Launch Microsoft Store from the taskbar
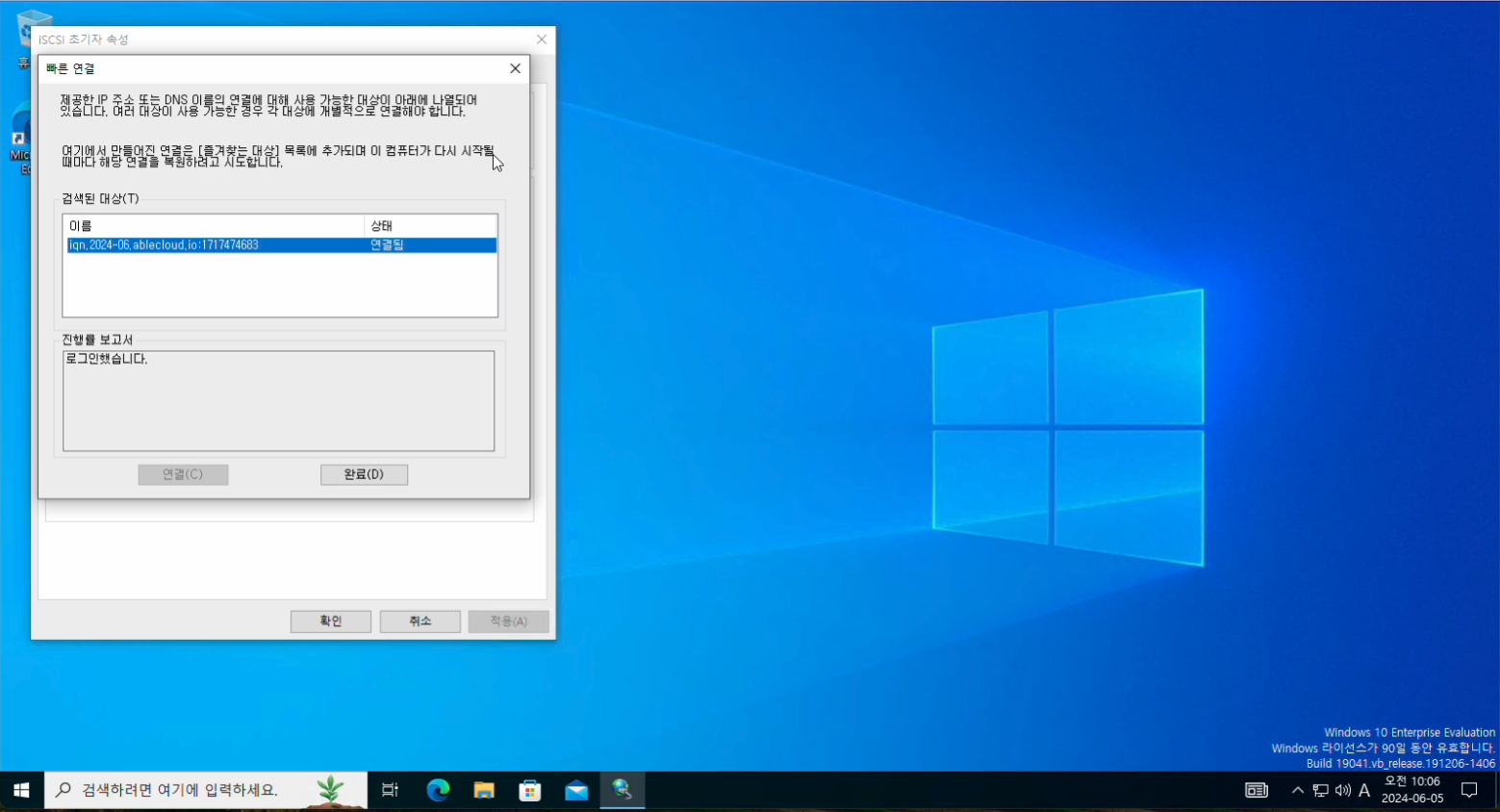The width and height of the screenshot is (1500, 812). pyautogui.click(x=530, y=790)
